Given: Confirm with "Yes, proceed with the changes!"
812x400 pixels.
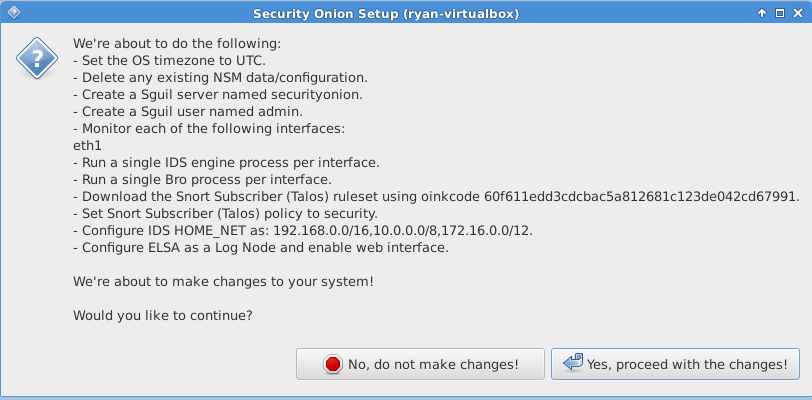Looking at the screenshot, I should point(675,364).
